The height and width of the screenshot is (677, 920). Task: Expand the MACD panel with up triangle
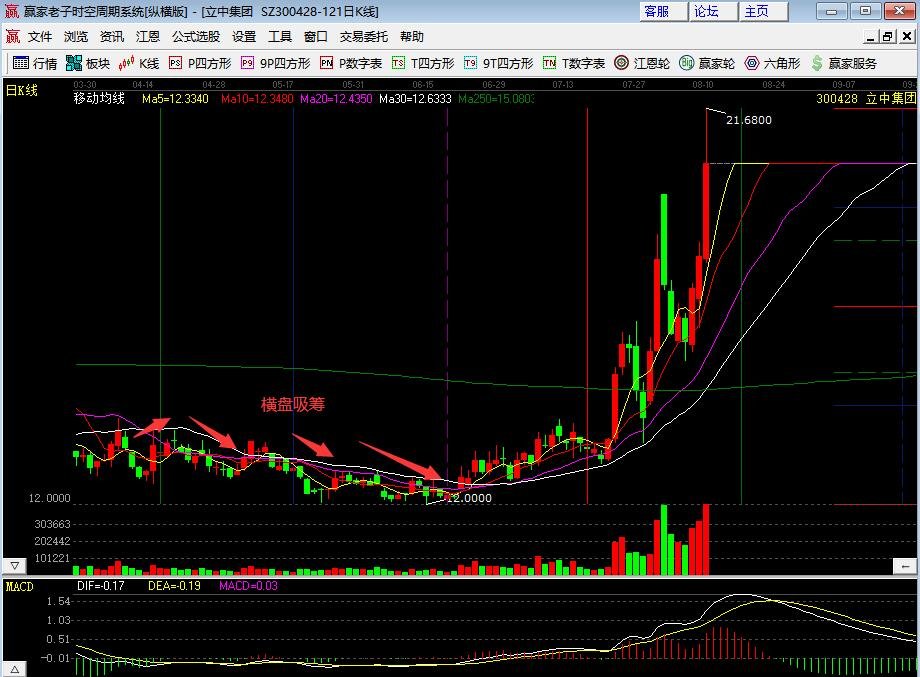pos(14,668)
